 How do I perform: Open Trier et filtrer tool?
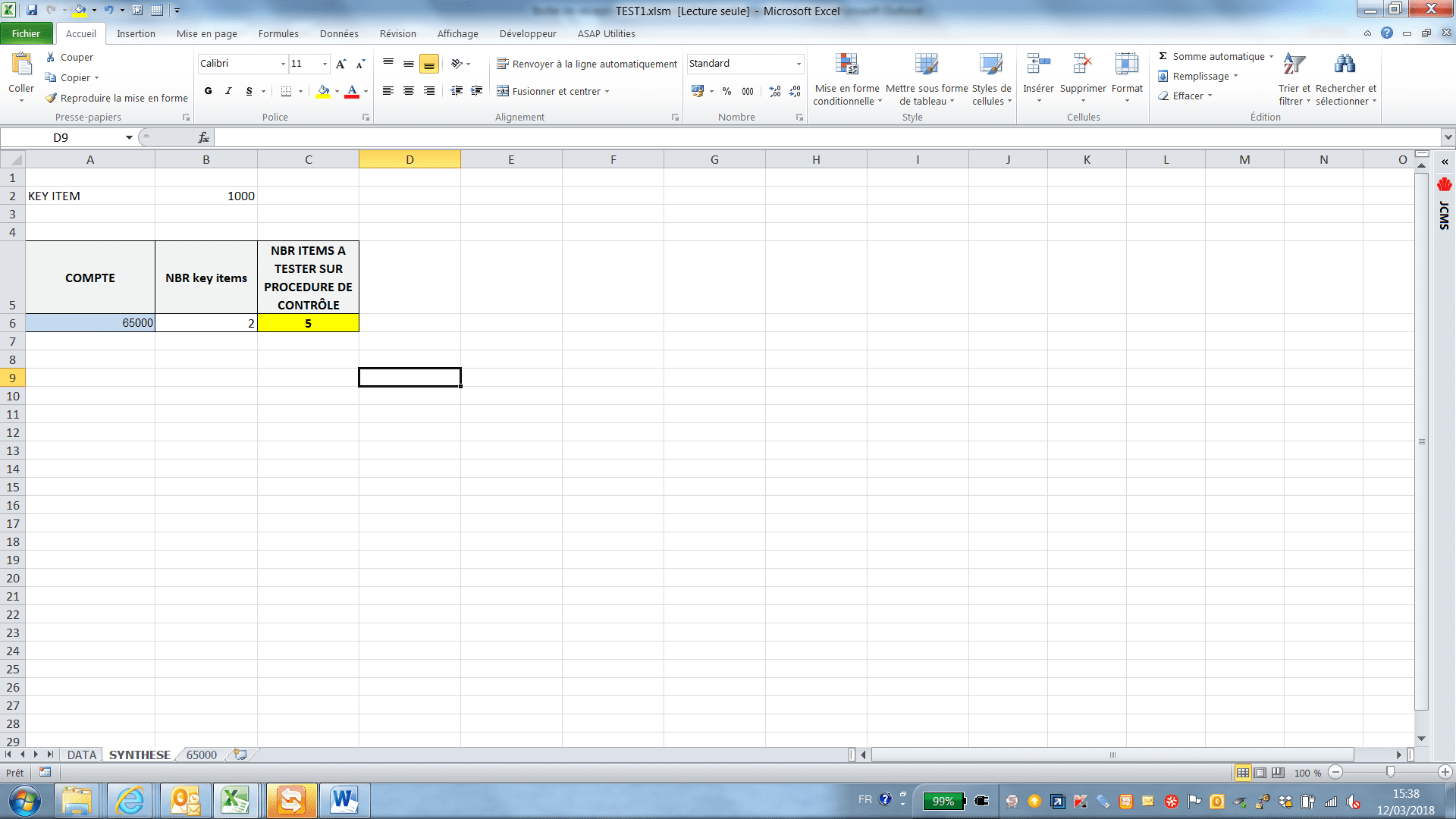click(x=1294, y=65)
